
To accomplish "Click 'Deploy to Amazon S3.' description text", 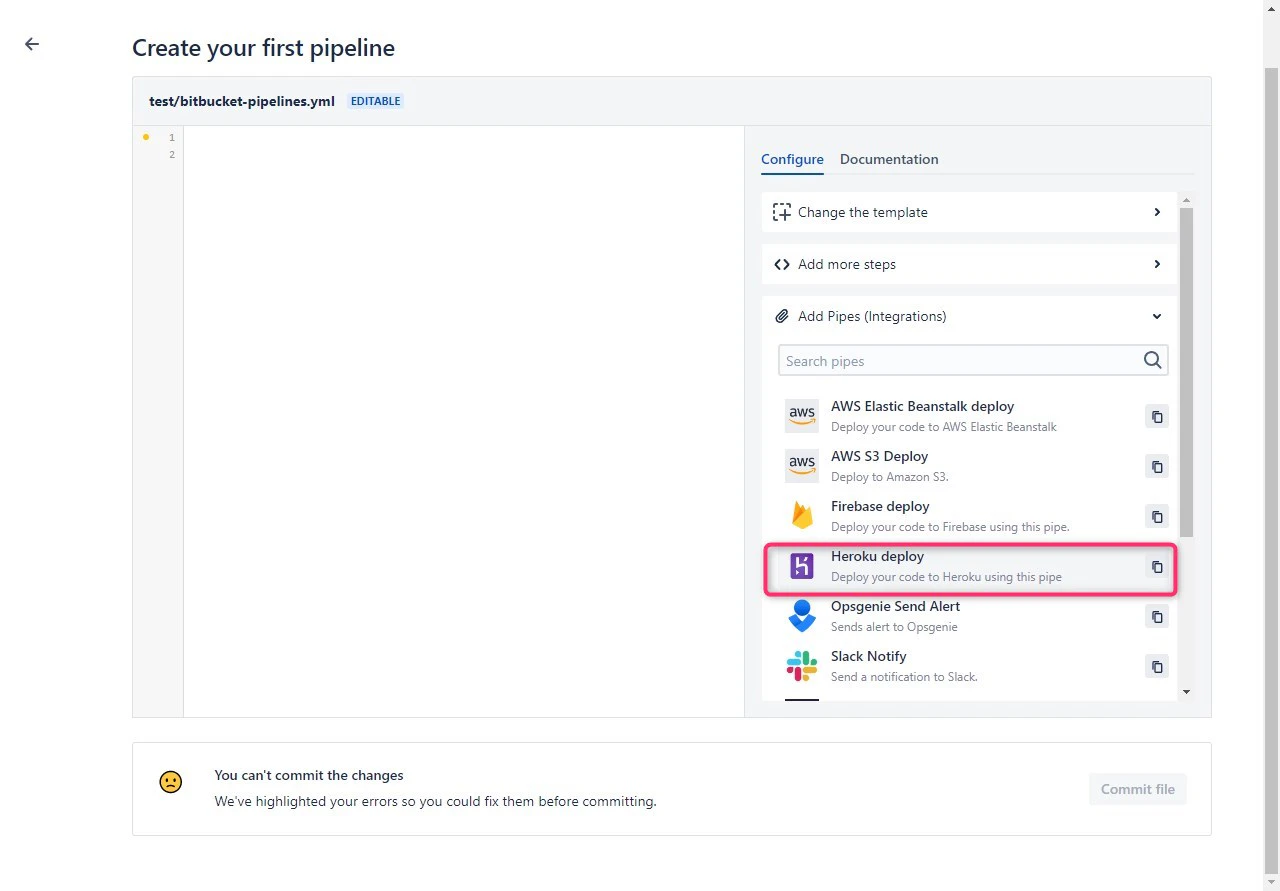I will [x=889, y=477].
